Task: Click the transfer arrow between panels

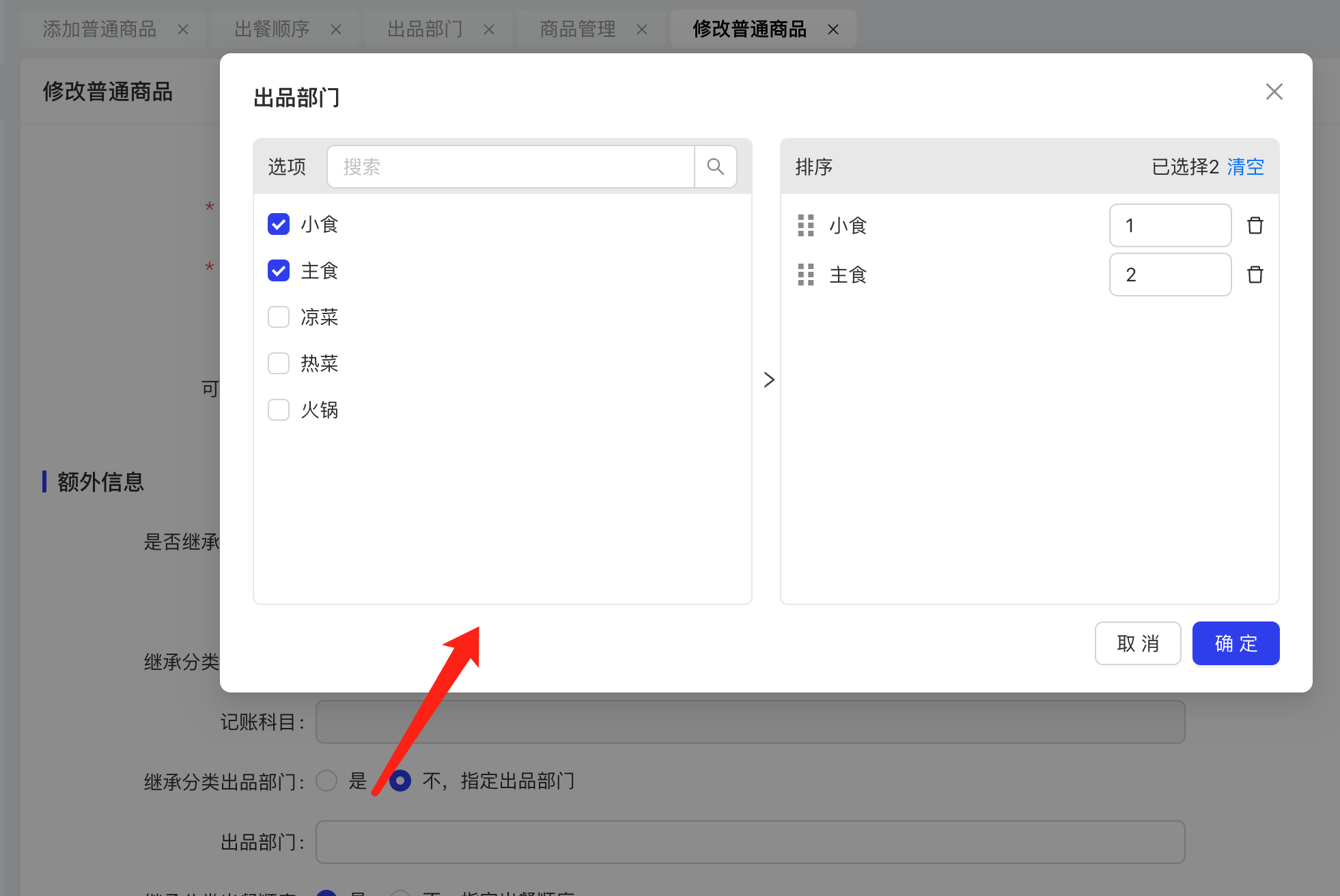Action: point(769,380)
